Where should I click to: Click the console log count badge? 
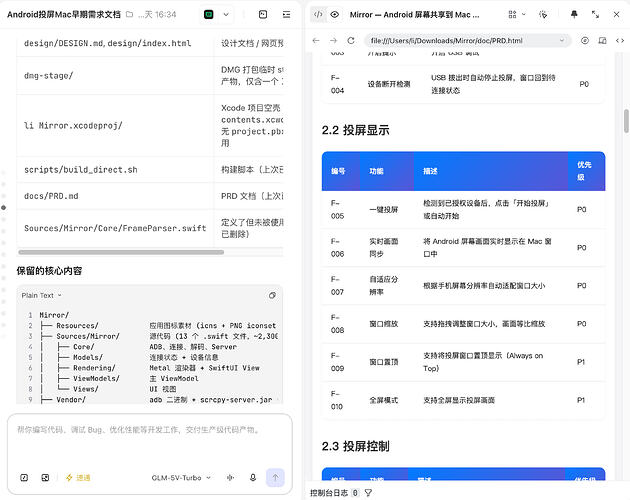355,493
